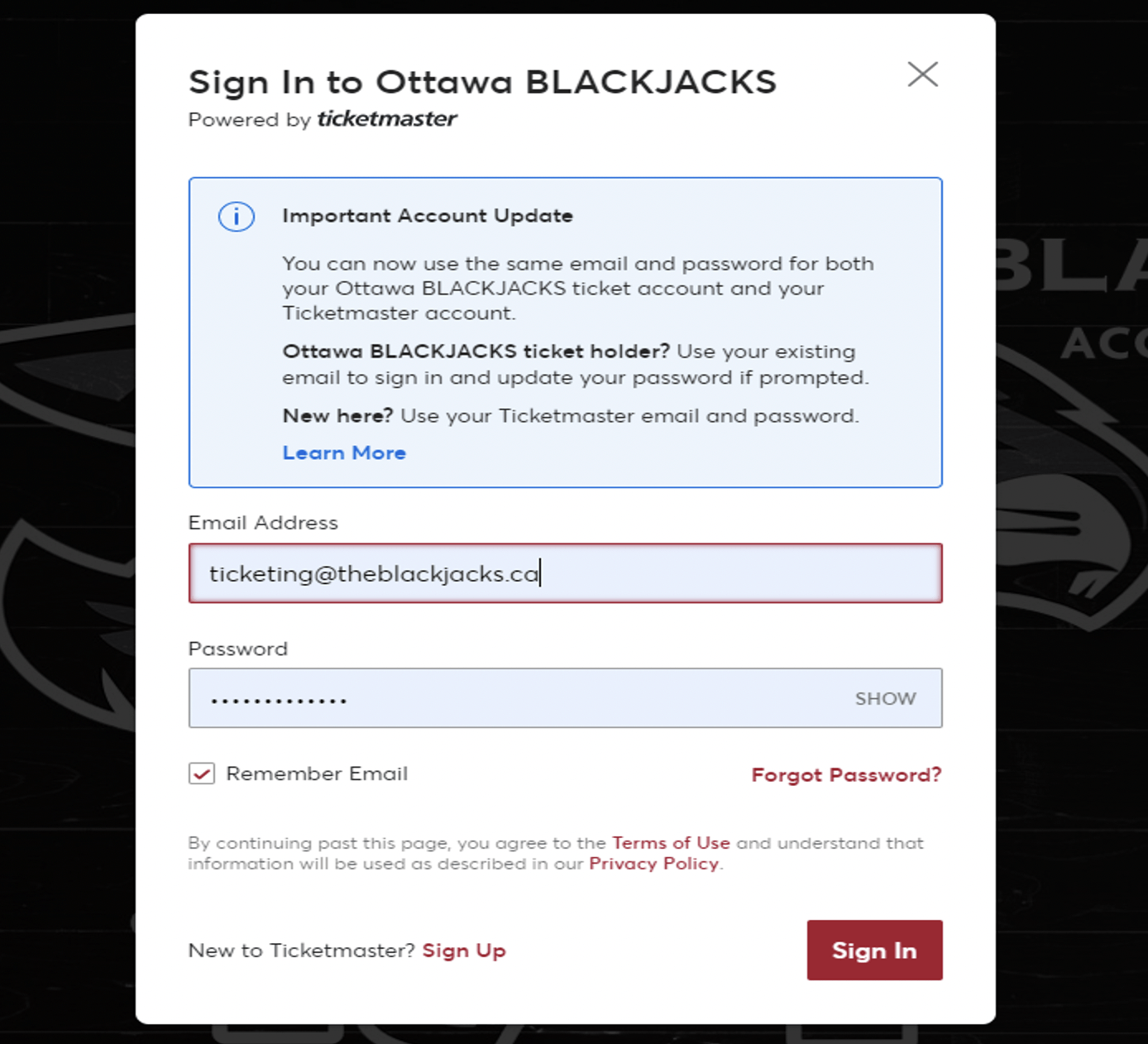Click the Sign In to Ottawa BLACKJACKS title
The height and width of the screenshot is (1044, 1148).
coord(482,82)
